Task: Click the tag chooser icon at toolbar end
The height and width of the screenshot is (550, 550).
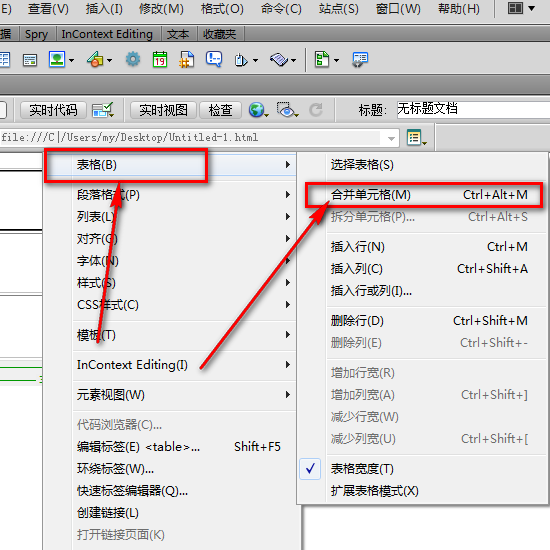Action: tap(360, 60)
